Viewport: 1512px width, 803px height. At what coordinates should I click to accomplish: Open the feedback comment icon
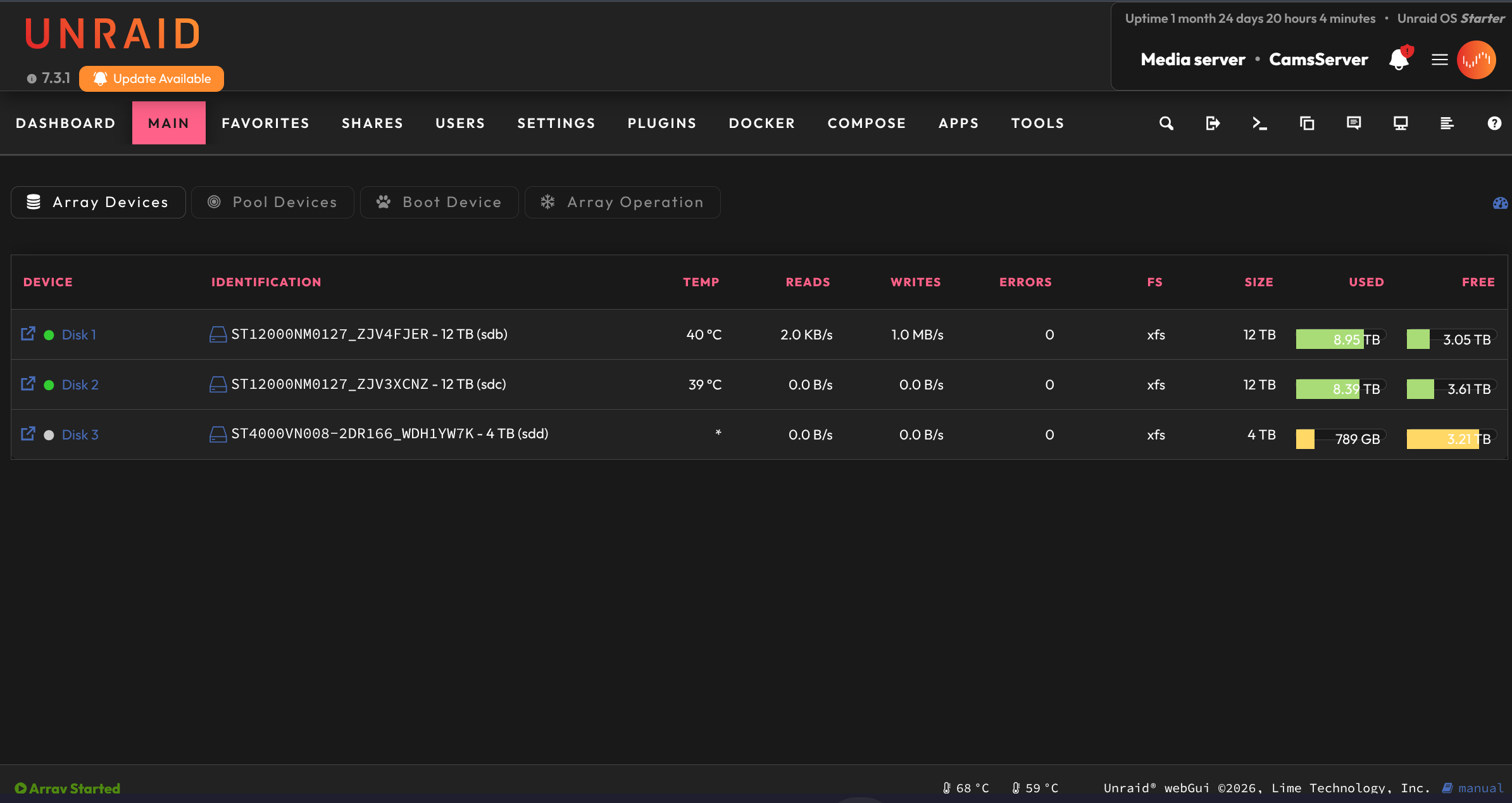click(1354, 123)
